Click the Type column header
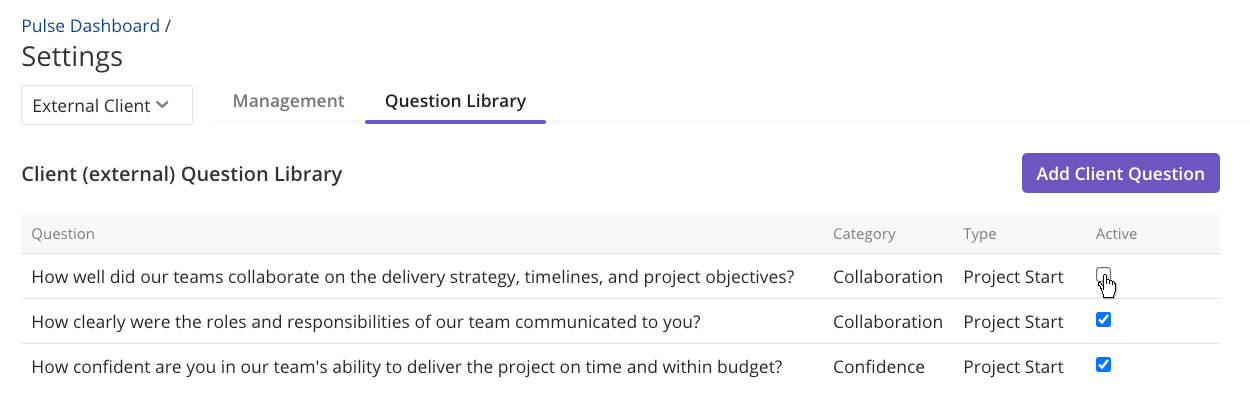1250x412 pixels. click(980, 234)
